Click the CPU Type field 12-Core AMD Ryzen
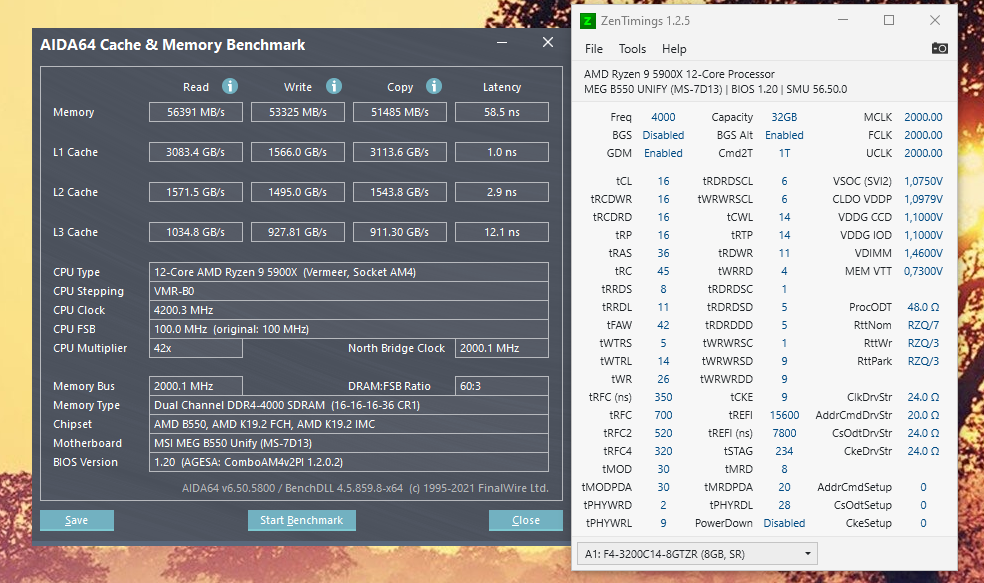The height and width of the screenshot is (583, 984). click(x=349, y=272)
